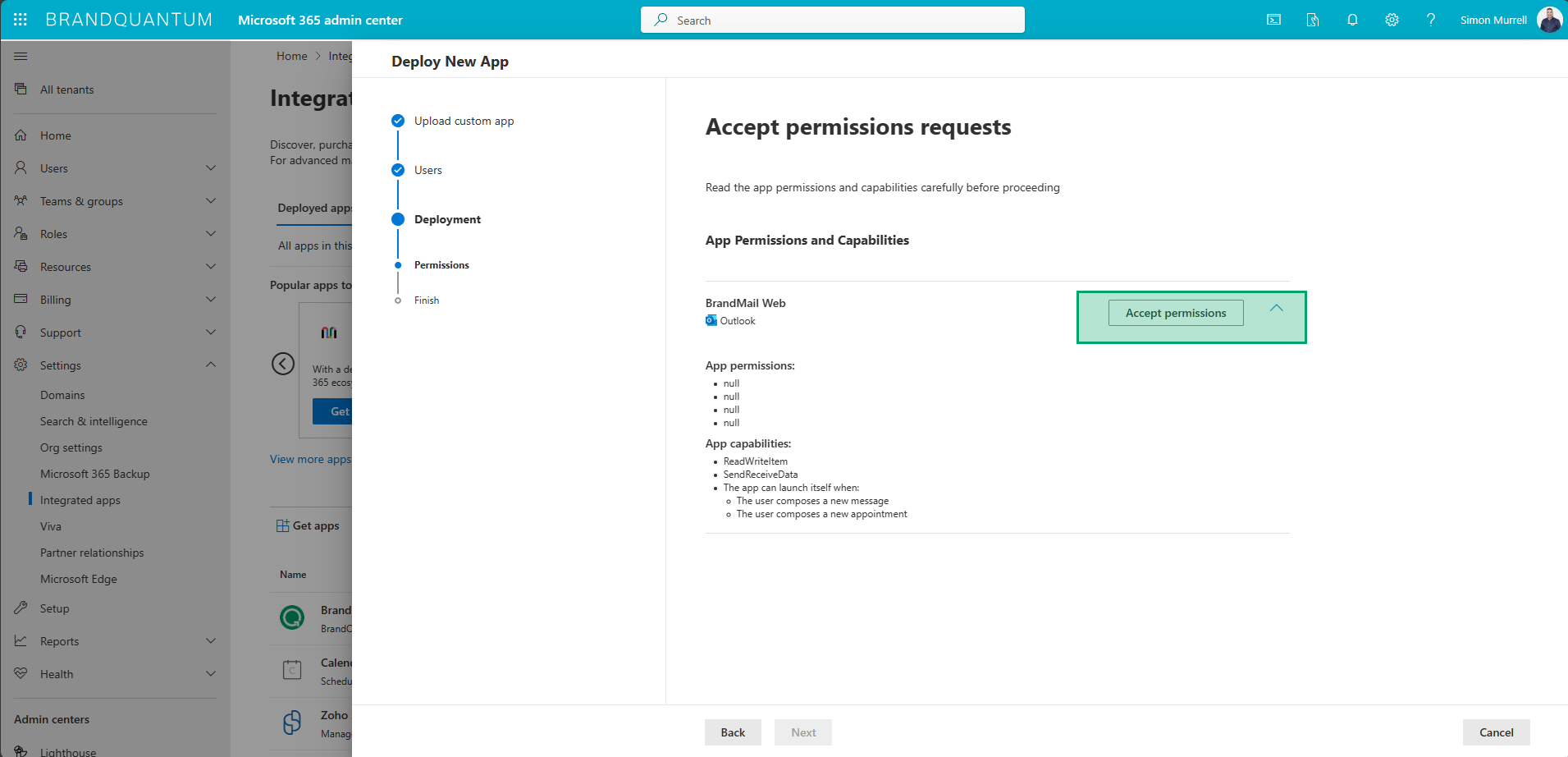Open Domains under Settings
The width and height of the screenshot is (1568, 757).
click(x=62, y=395)
